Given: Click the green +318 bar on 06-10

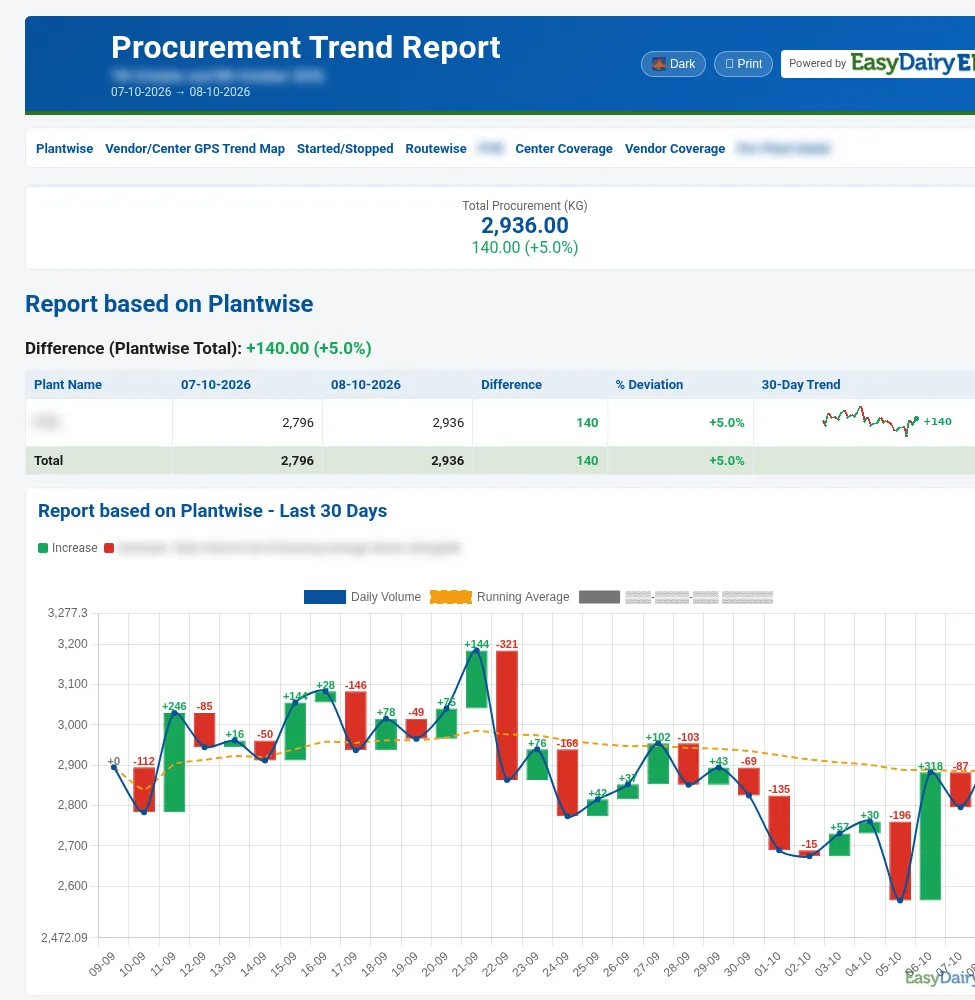Looking at the screenshot, I should tap(930, 835).
